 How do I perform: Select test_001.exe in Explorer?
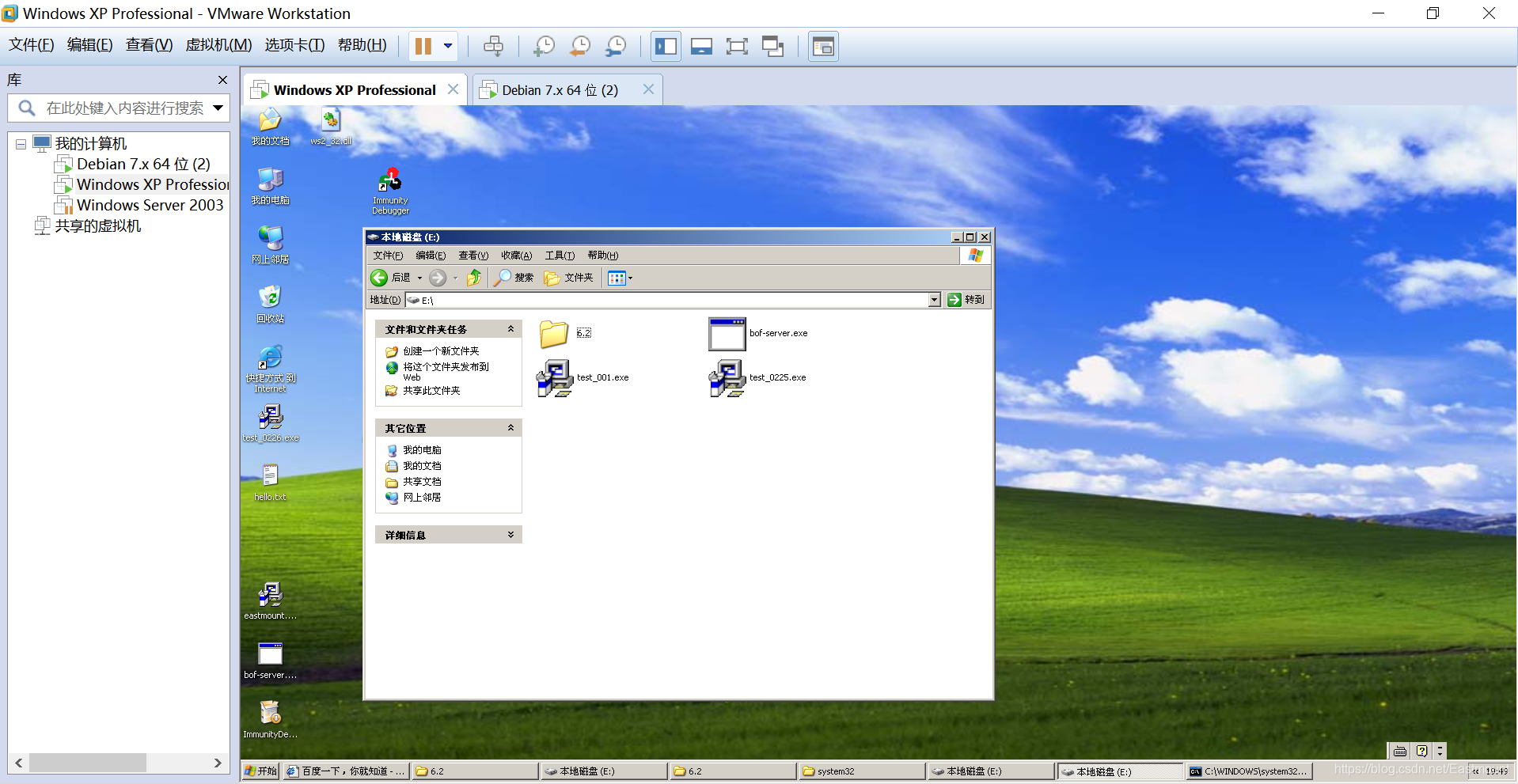[583, 377]
